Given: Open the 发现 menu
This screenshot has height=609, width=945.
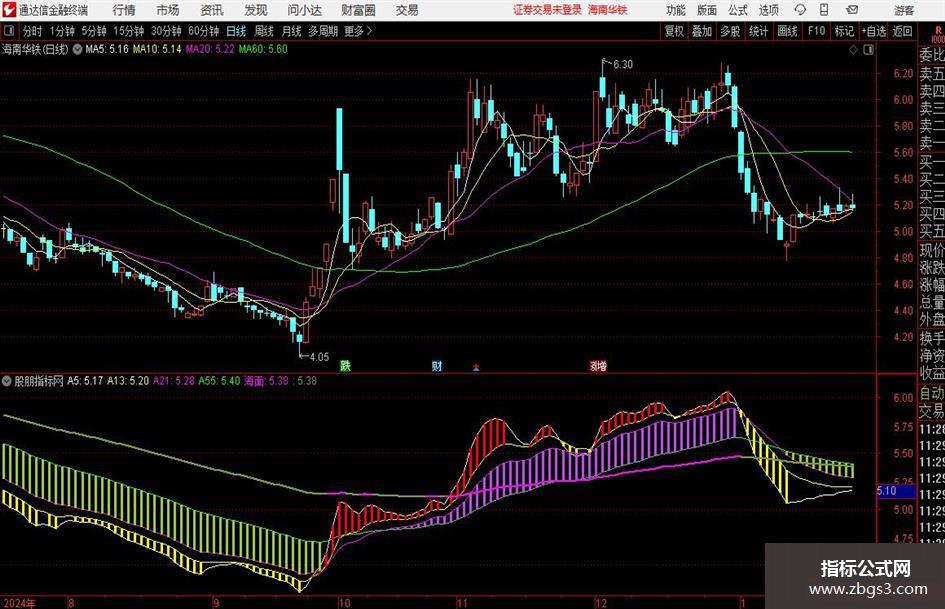Looking at the screenshot, I should click(x=256, y=10).
